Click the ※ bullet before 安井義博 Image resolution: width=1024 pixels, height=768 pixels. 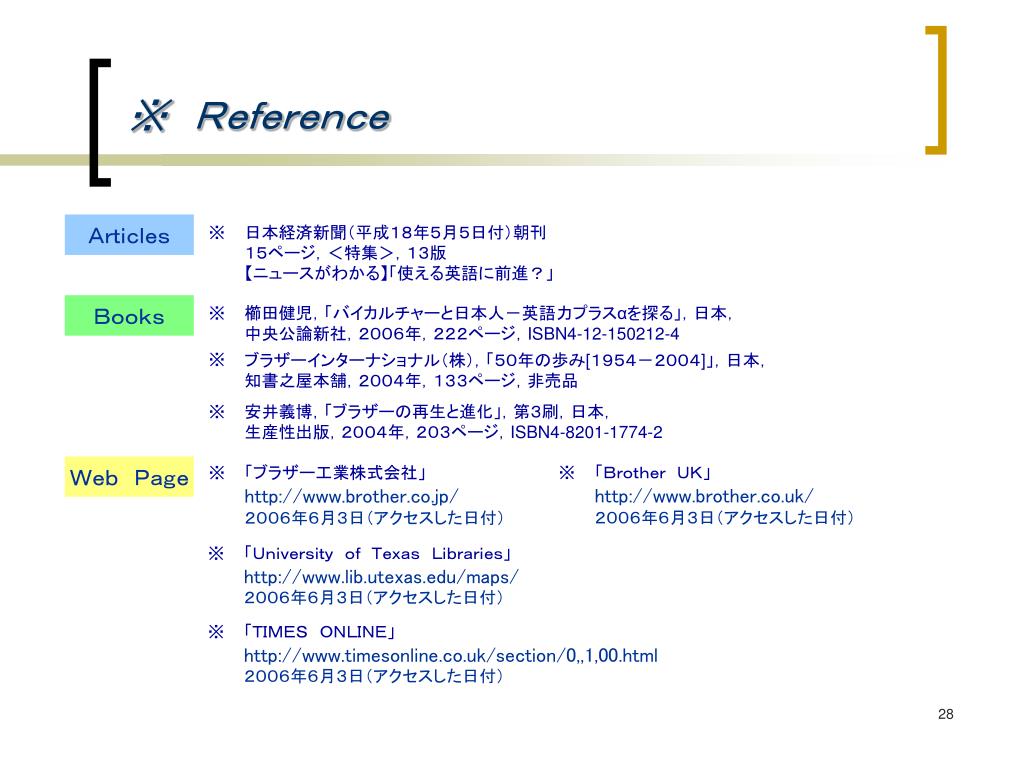click(x=217, y=411)
